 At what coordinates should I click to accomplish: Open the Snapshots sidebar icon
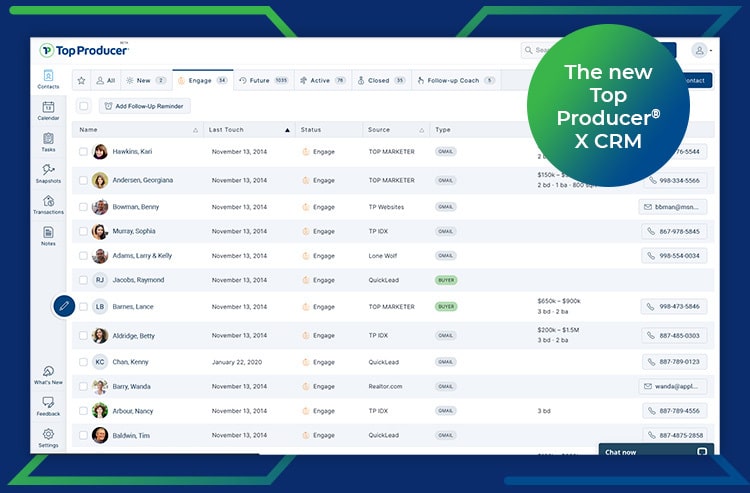pyautogui.click(x=48, y=170)
